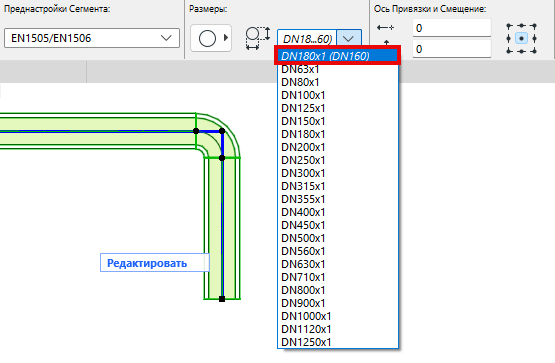Click the vertical offset input field
Image resolution: width=555 pixels, height=363 pixels.
pos(452,49)
